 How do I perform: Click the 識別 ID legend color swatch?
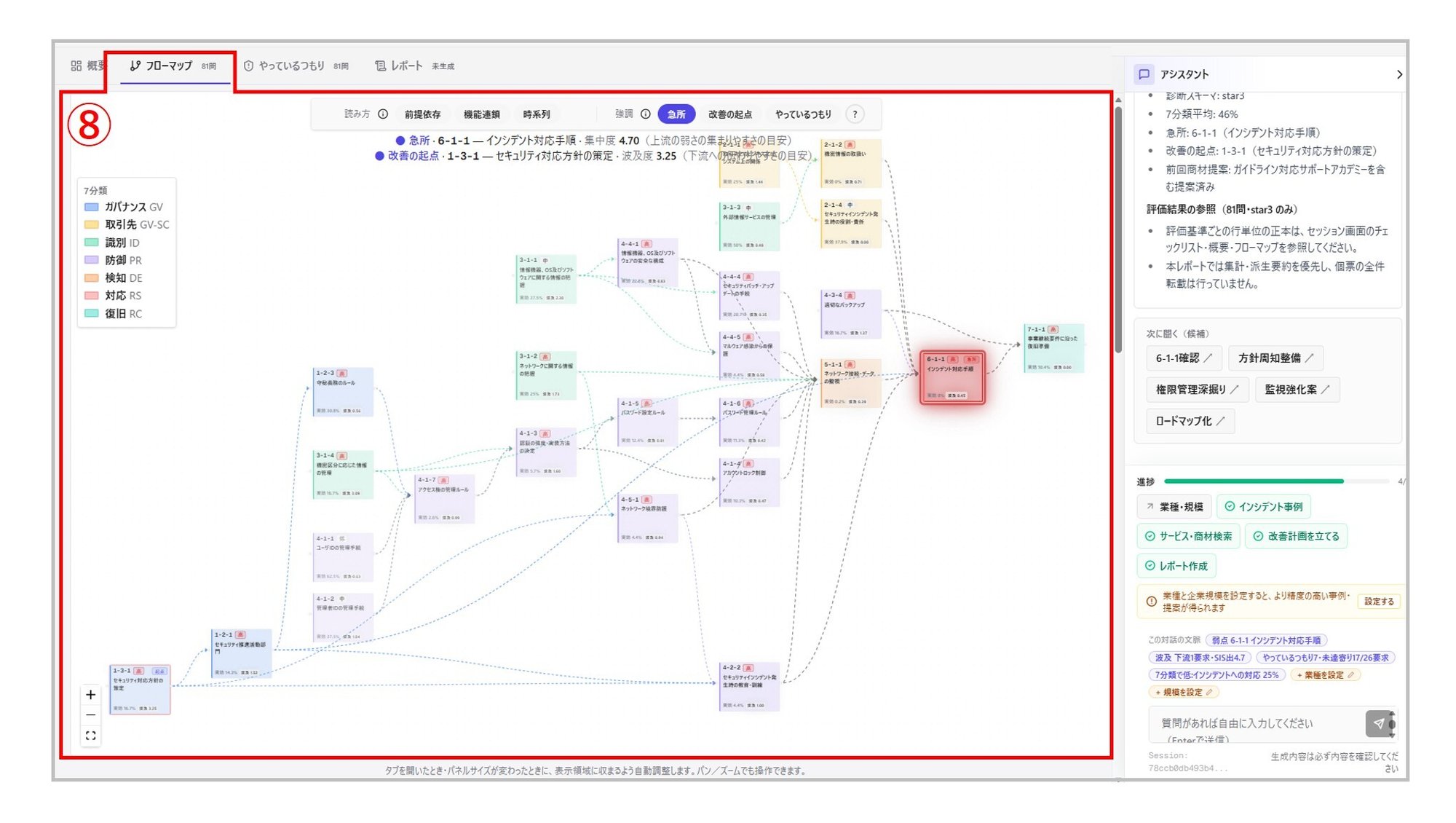pos(92,243)
